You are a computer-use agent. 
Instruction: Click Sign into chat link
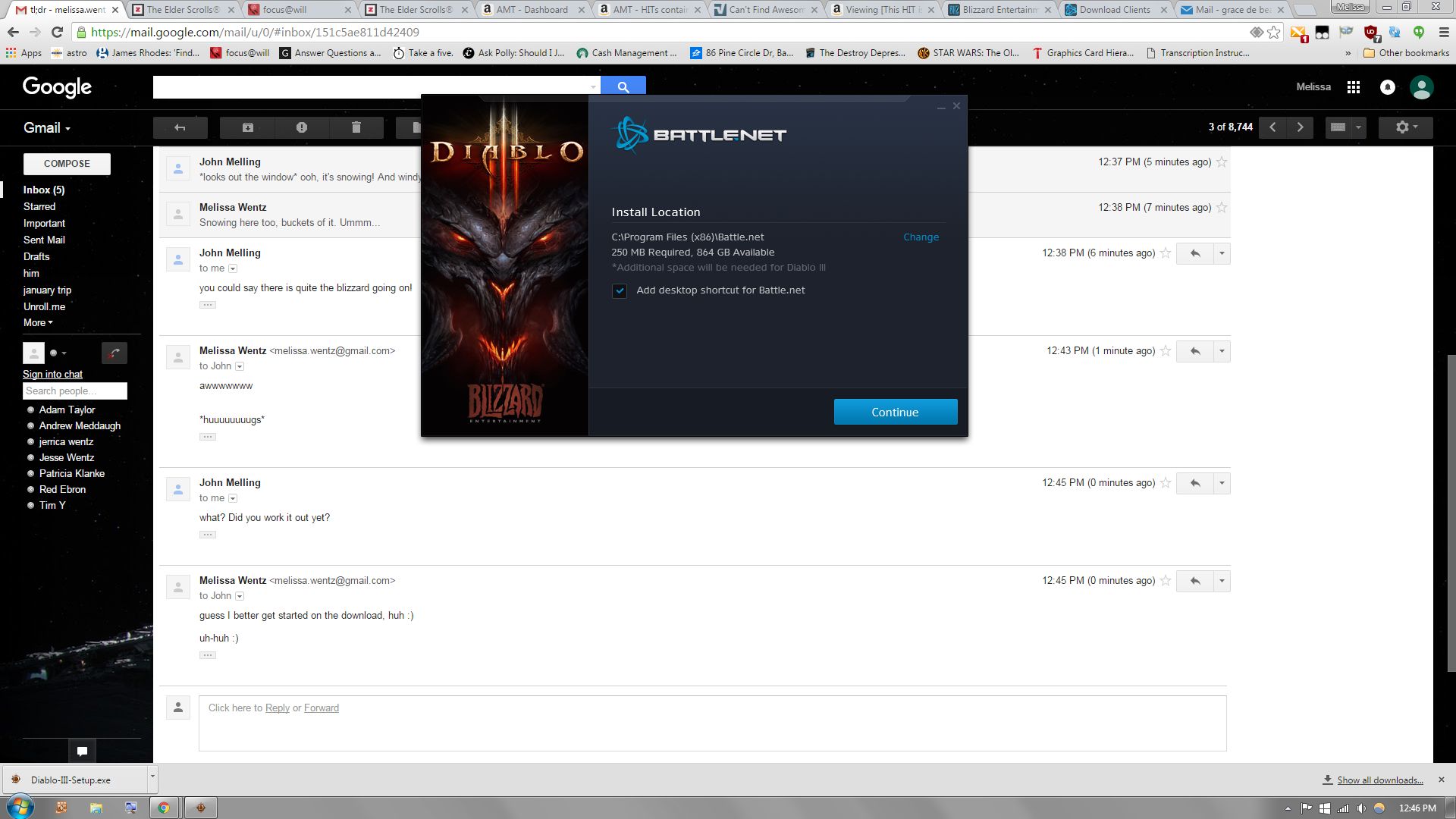pyautogui.click(x=52, y=375)
